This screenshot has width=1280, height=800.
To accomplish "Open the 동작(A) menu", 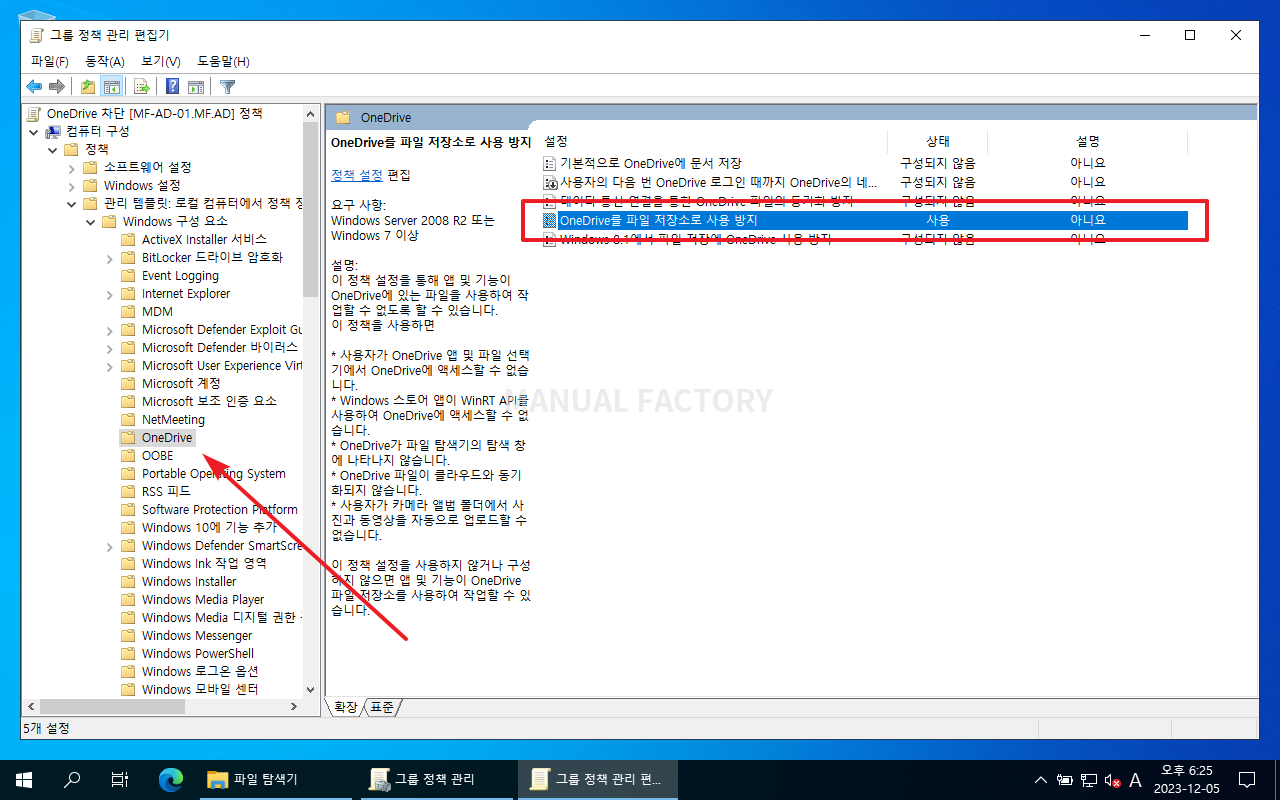I will pyautogui.click(x=105, y=62).
